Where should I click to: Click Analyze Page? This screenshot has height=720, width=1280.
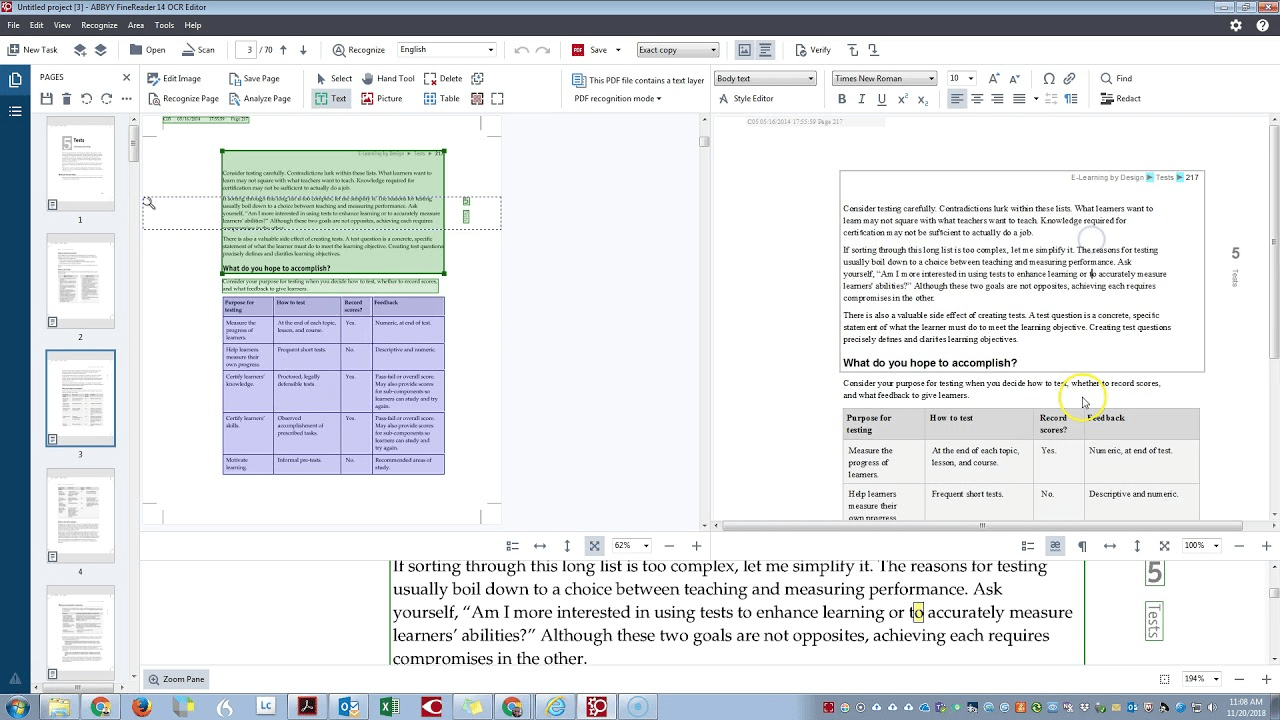coord(259,99)
